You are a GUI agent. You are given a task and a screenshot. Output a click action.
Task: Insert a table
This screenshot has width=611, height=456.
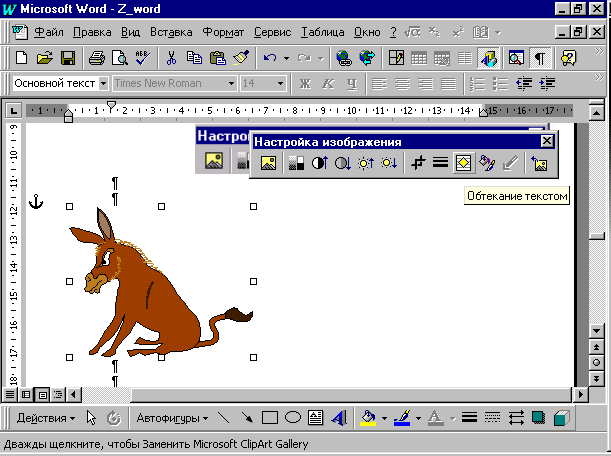click(x=419, y=58)
